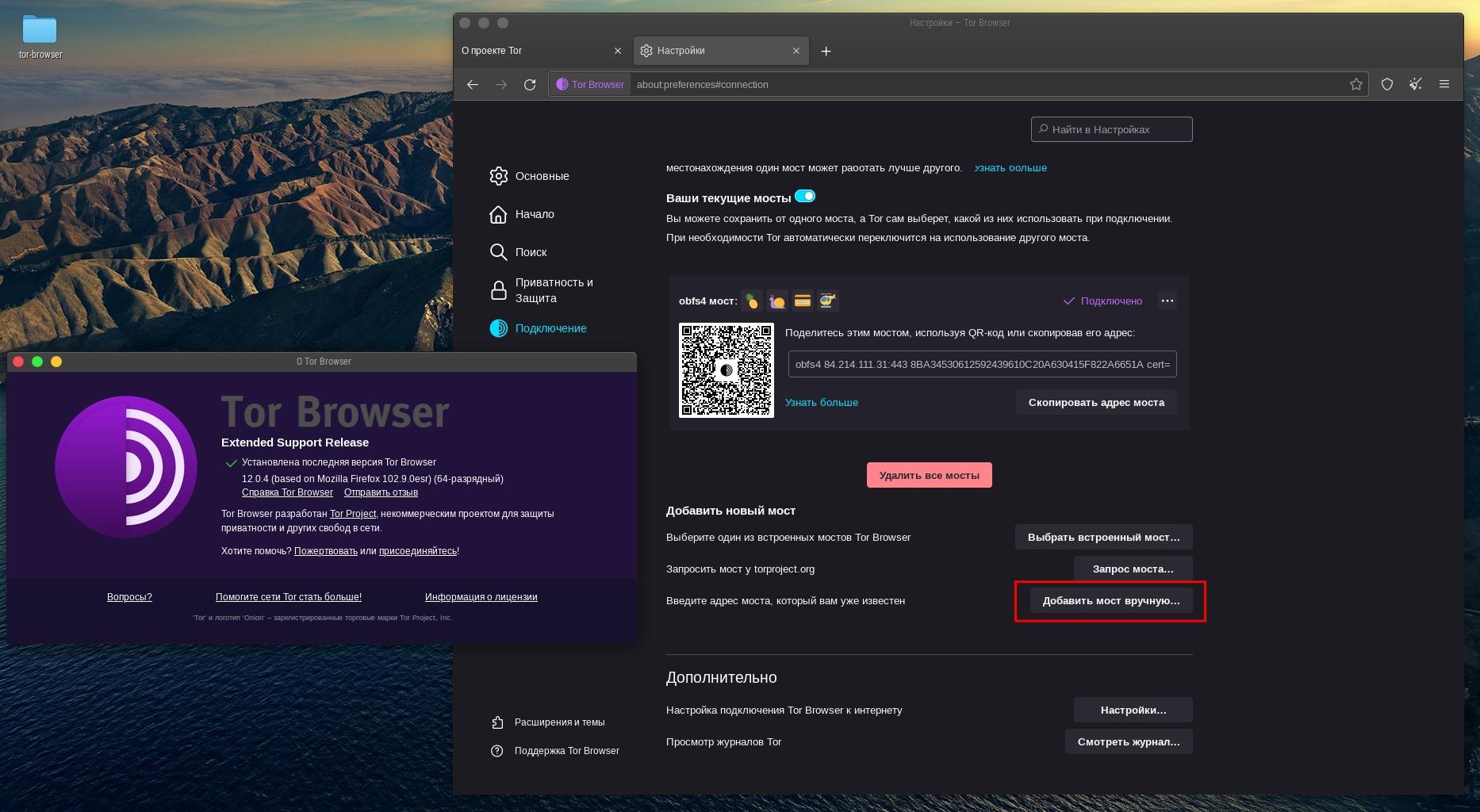The height and width of the screenshot is (812, 1480).
Task: Close the 'Настройки' tab
Action: 796,51
